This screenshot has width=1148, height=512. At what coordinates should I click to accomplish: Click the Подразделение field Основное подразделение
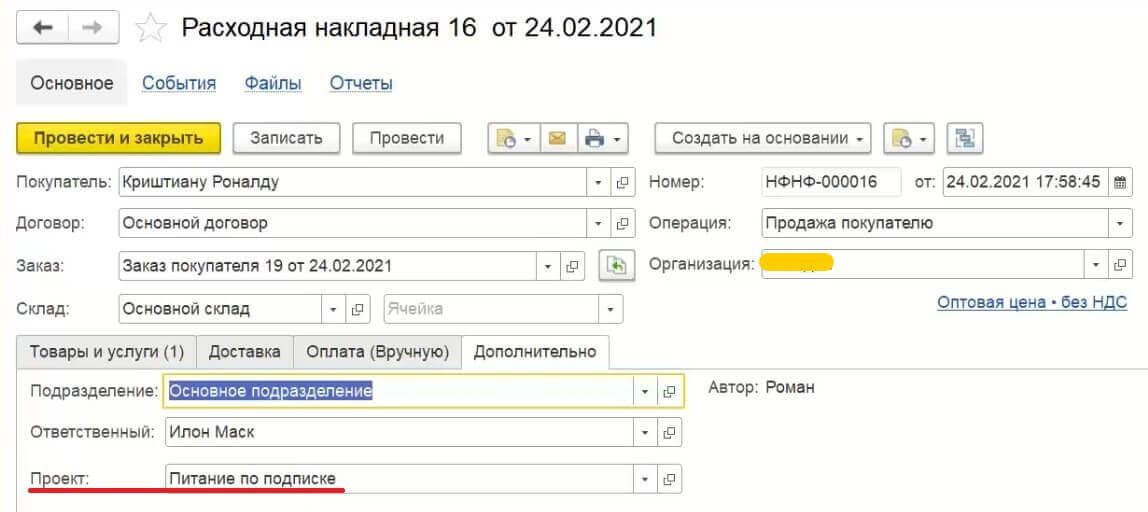[400, 392]
